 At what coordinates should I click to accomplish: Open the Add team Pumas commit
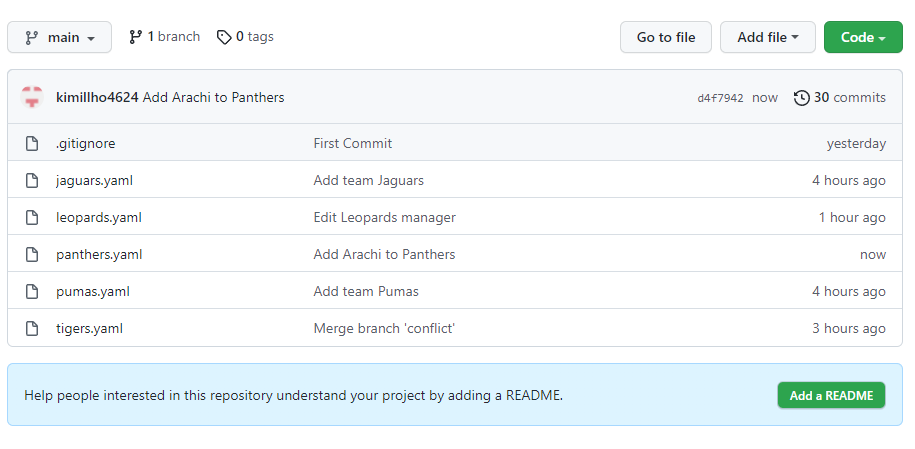click(x=366, y=291)
